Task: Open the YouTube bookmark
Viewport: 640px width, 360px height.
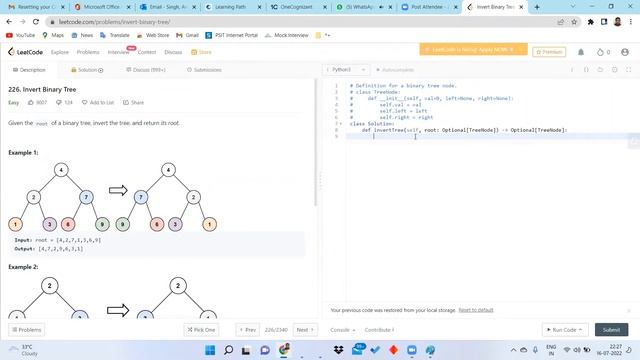Action: click(x=20, y=36)
